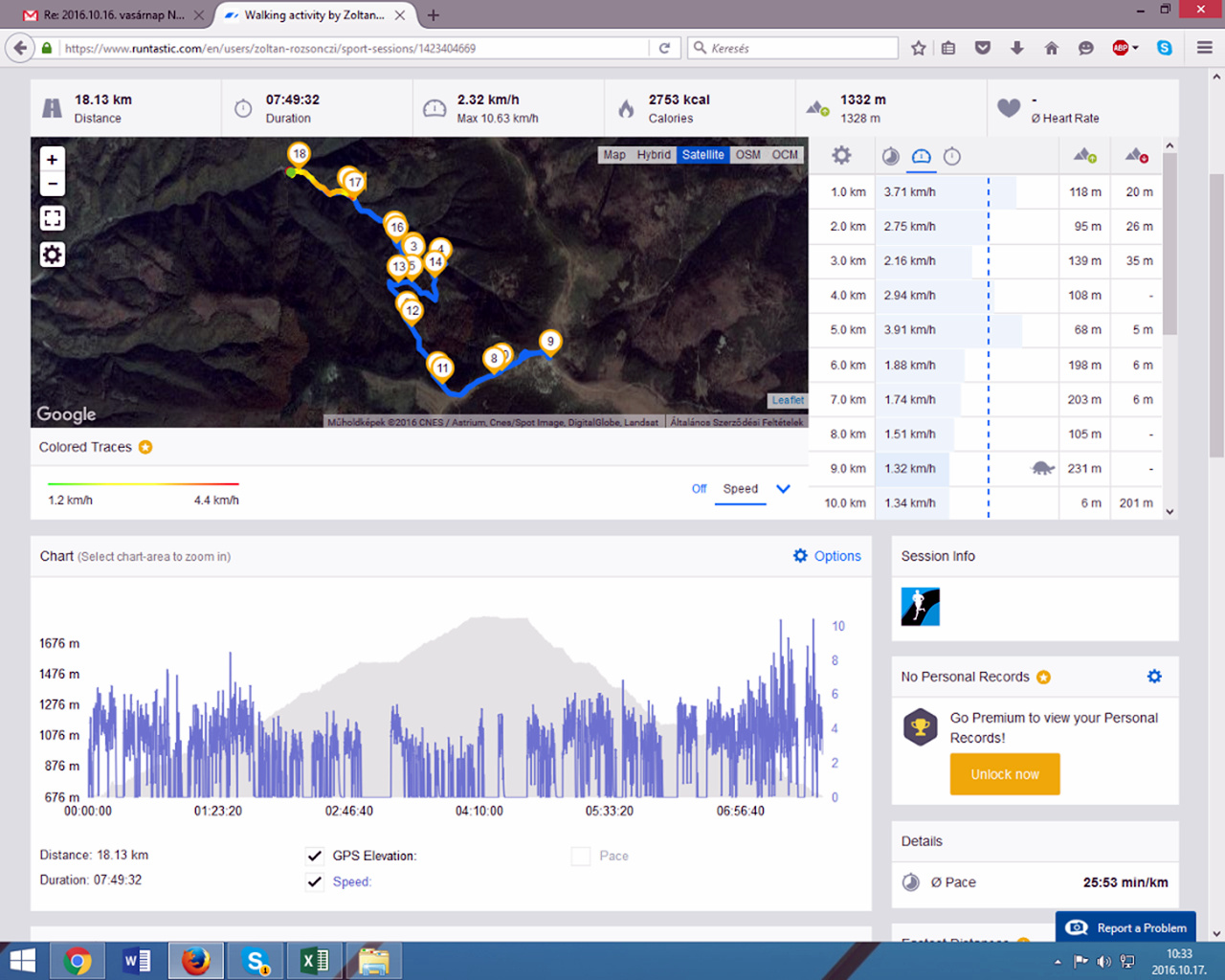Click the Firefox back arrow button
The image size is (1225, 980).
[x=19, y=48]
